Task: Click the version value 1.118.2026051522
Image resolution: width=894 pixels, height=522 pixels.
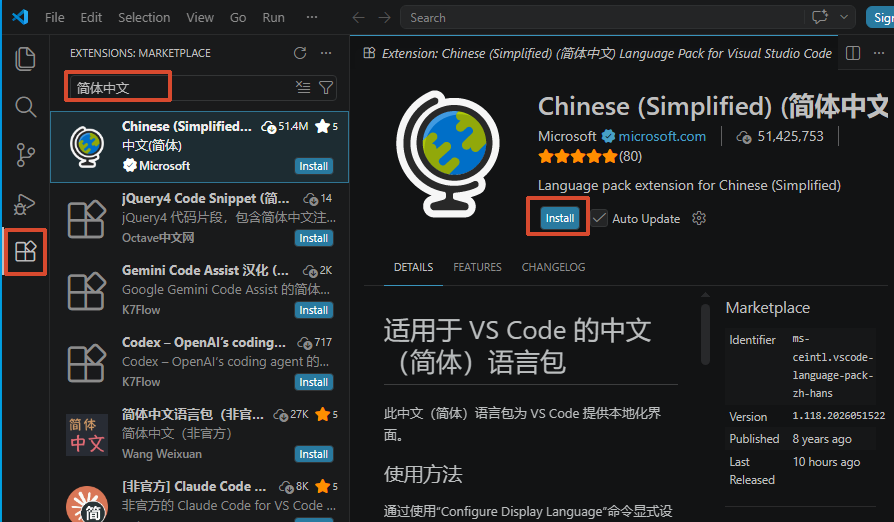Action: click(839, 416)
